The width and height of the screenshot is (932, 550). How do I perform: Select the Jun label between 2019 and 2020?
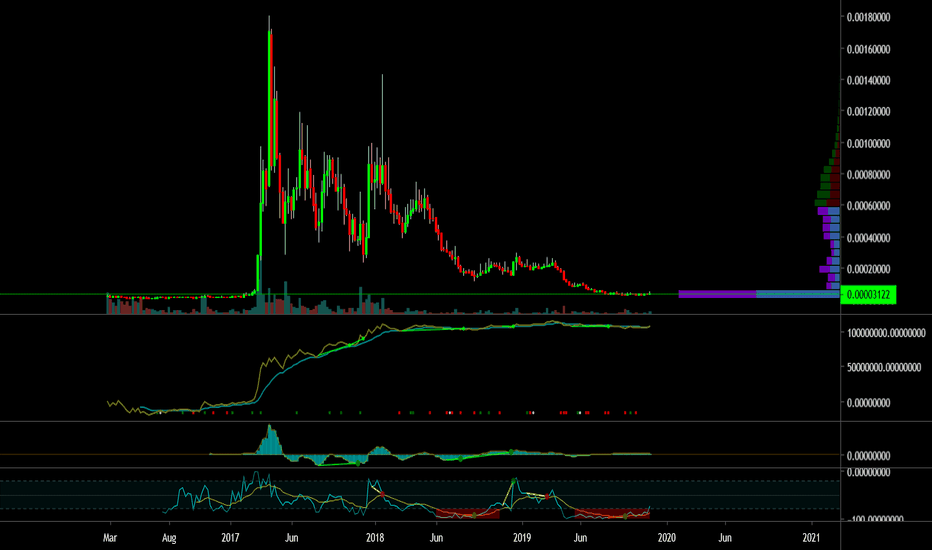(x=580, y=538)
